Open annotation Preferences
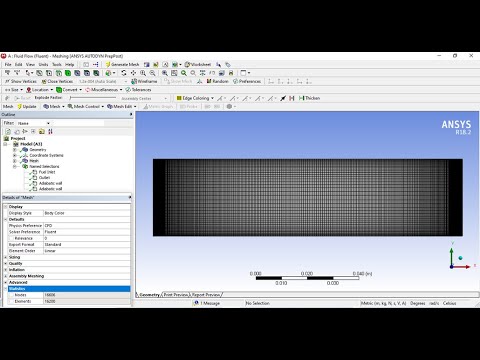480x360 pixels. pyautogui.click(x=247, y=81)
